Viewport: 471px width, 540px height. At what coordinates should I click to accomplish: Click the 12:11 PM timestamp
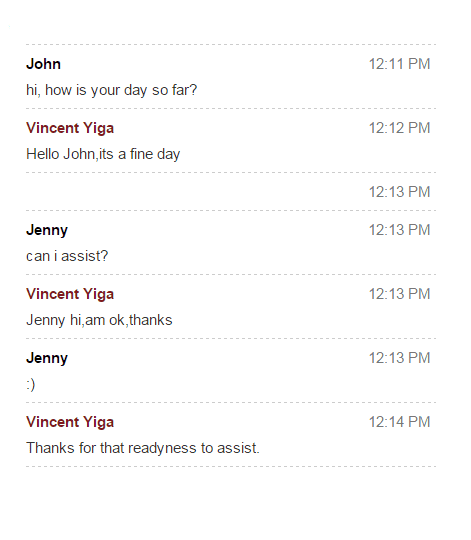[399, 64]
